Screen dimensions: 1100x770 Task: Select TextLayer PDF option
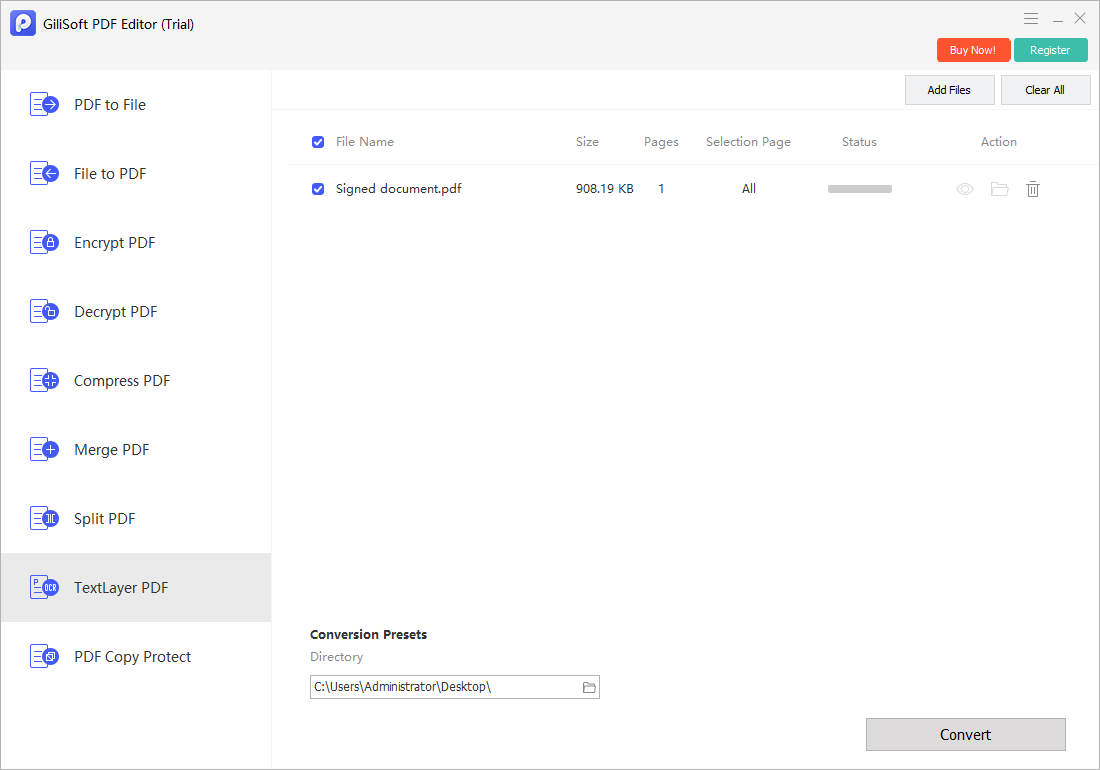point(136,588)
